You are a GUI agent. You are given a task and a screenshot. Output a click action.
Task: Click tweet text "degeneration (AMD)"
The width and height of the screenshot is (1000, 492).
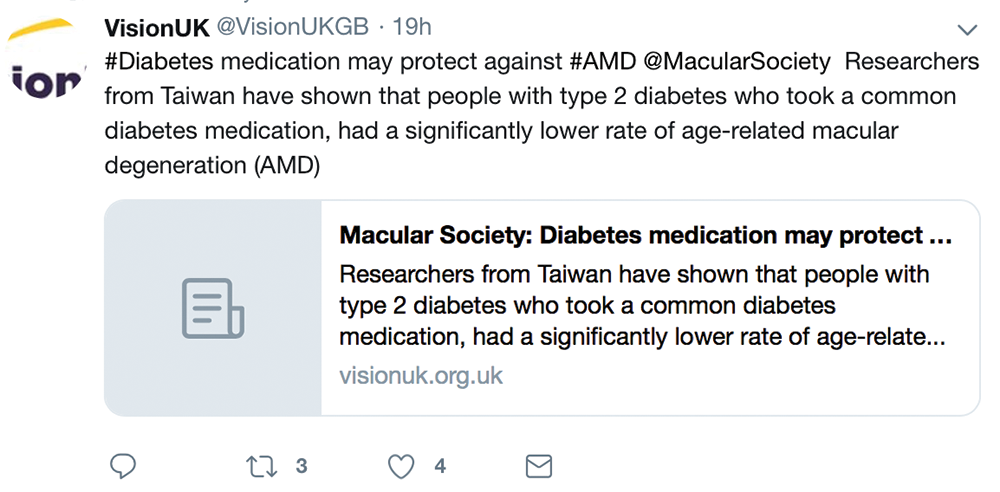(212, 166)
